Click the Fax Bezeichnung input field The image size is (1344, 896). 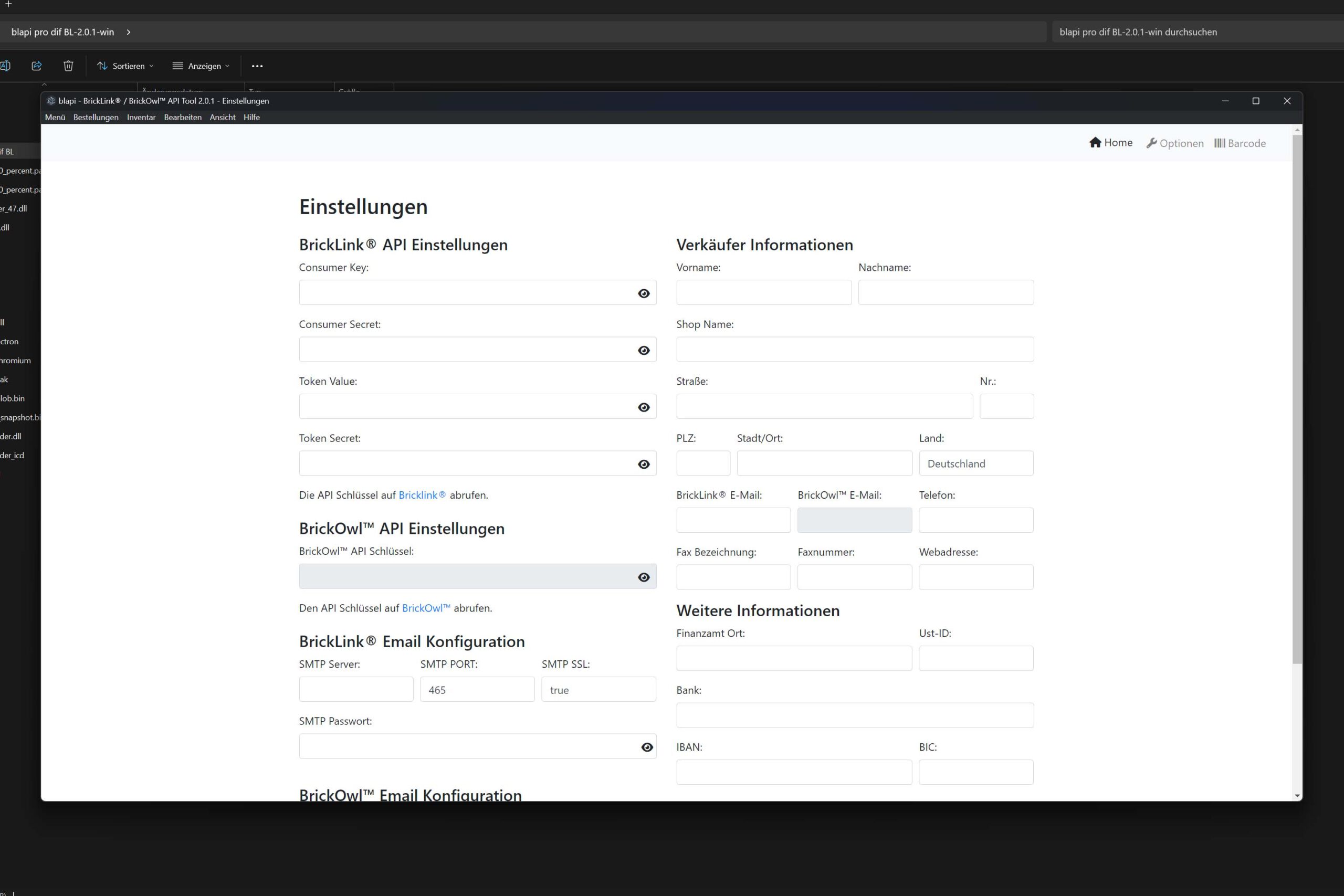733,577
